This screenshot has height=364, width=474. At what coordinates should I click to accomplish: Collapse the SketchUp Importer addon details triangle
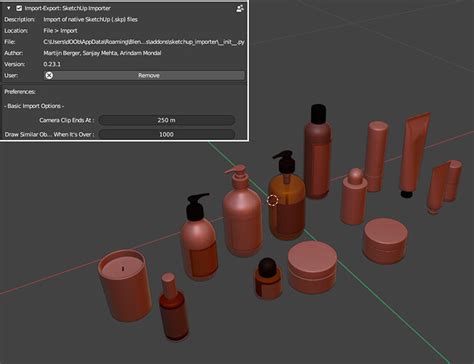click(9, 8)
